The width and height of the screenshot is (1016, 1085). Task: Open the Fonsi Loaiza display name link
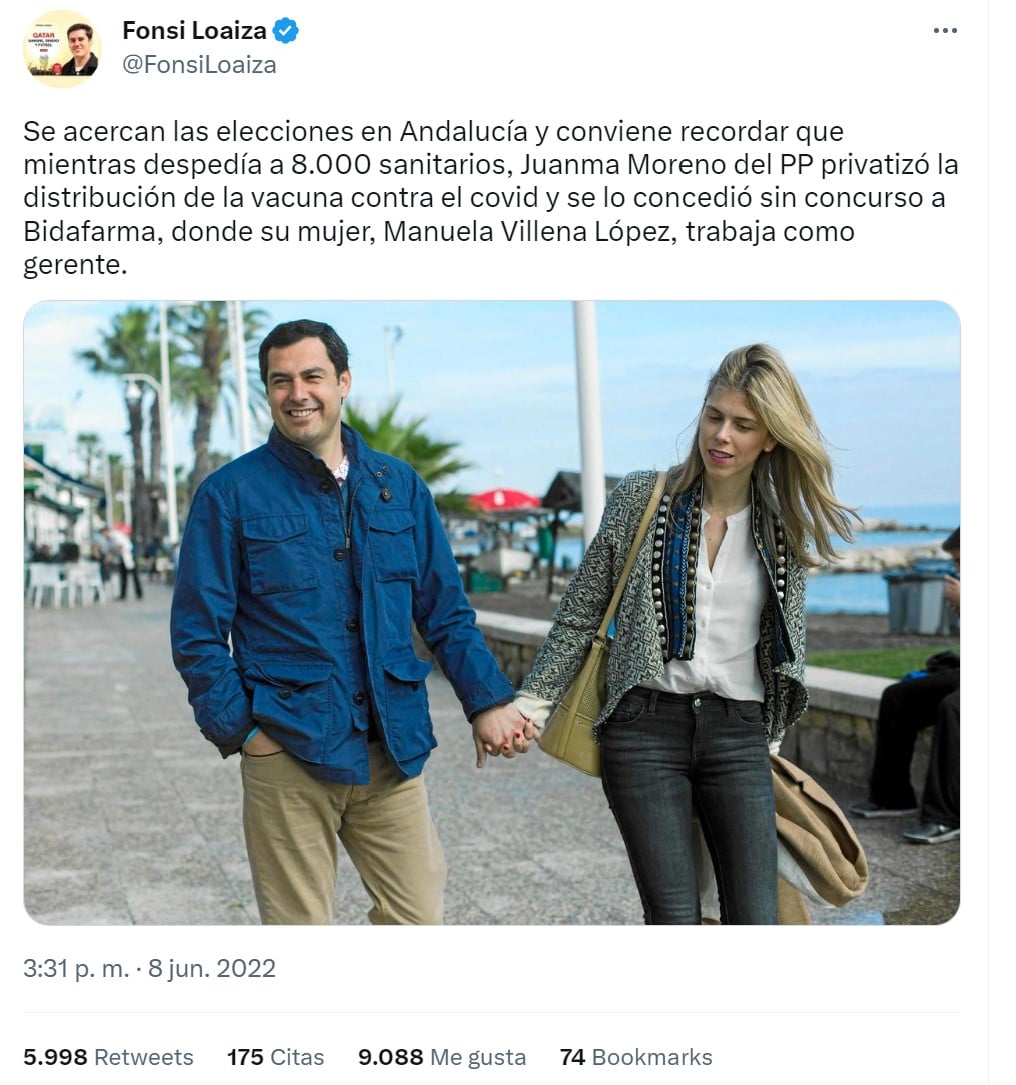[194, 30]
